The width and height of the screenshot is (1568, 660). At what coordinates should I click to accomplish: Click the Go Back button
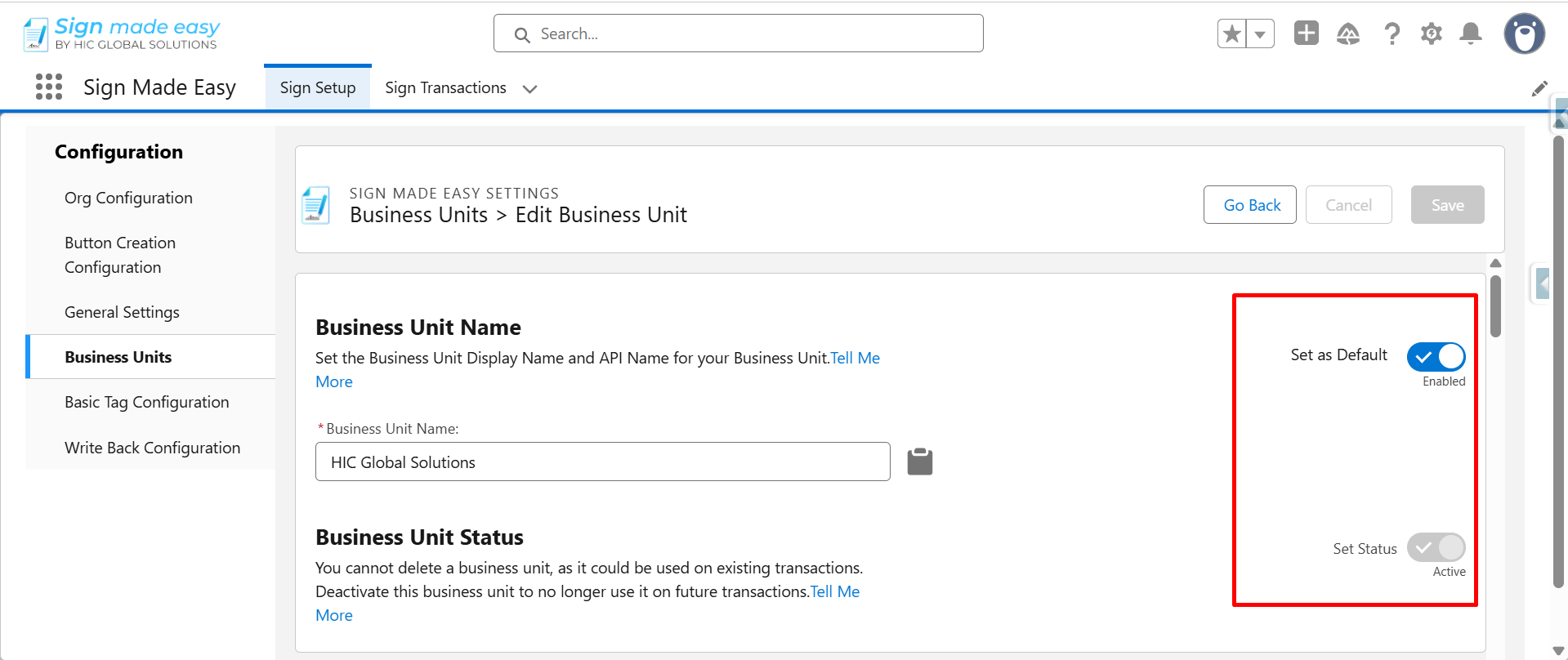click(x=1250, y=205)
